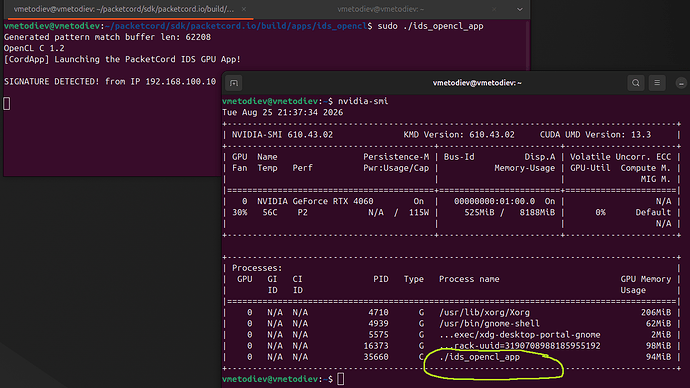
Task: Click the 30% fan speed value
Action: point(239,212)
